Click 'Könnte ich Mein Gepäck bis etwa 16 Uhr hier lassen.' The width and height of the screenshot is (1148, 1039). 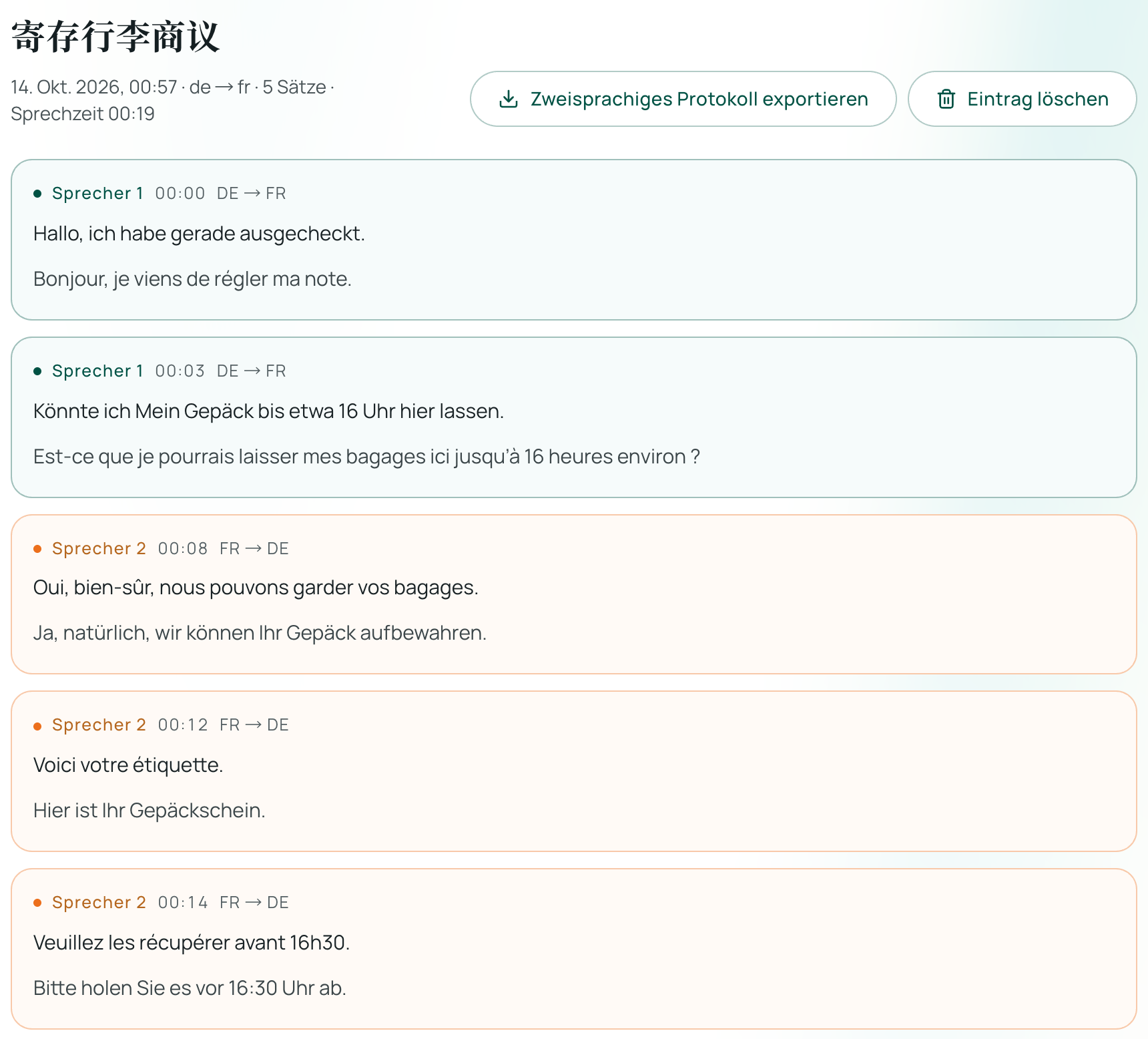(x=268, y=411)
